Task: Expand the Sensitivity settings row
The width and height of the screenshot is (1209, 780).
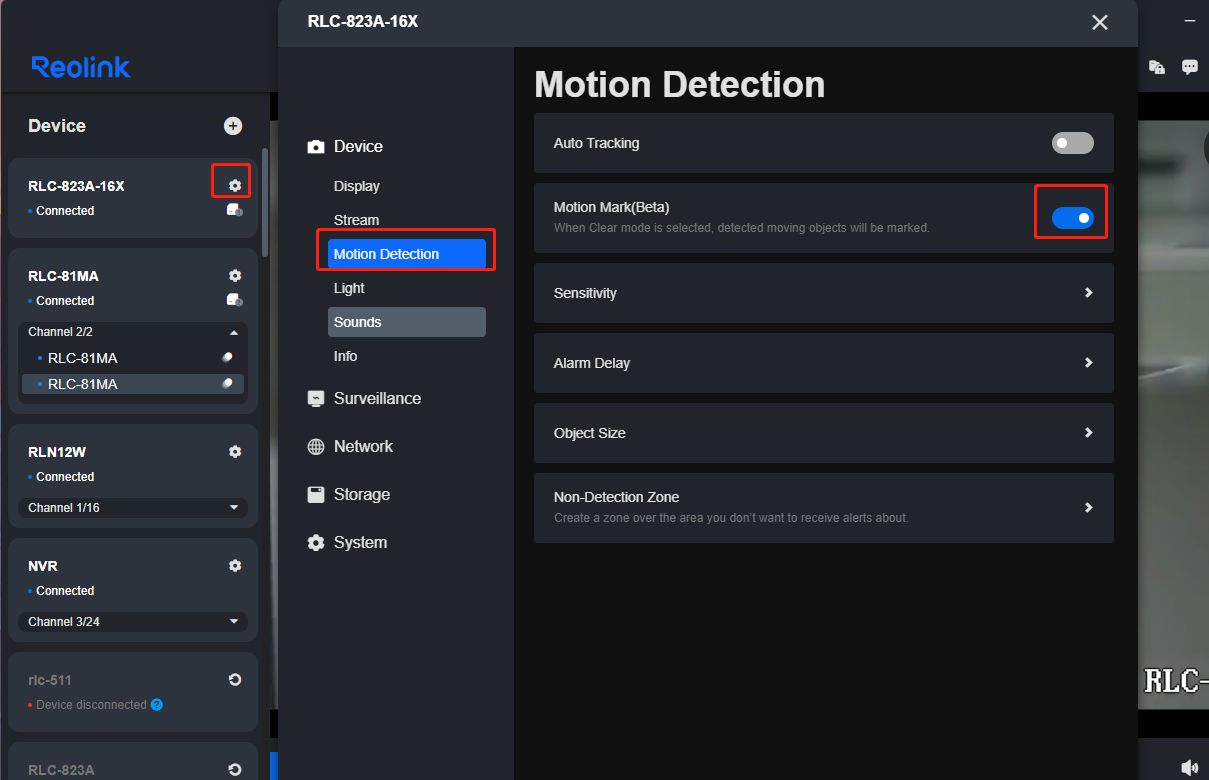Action: click(x=824, y=293)
